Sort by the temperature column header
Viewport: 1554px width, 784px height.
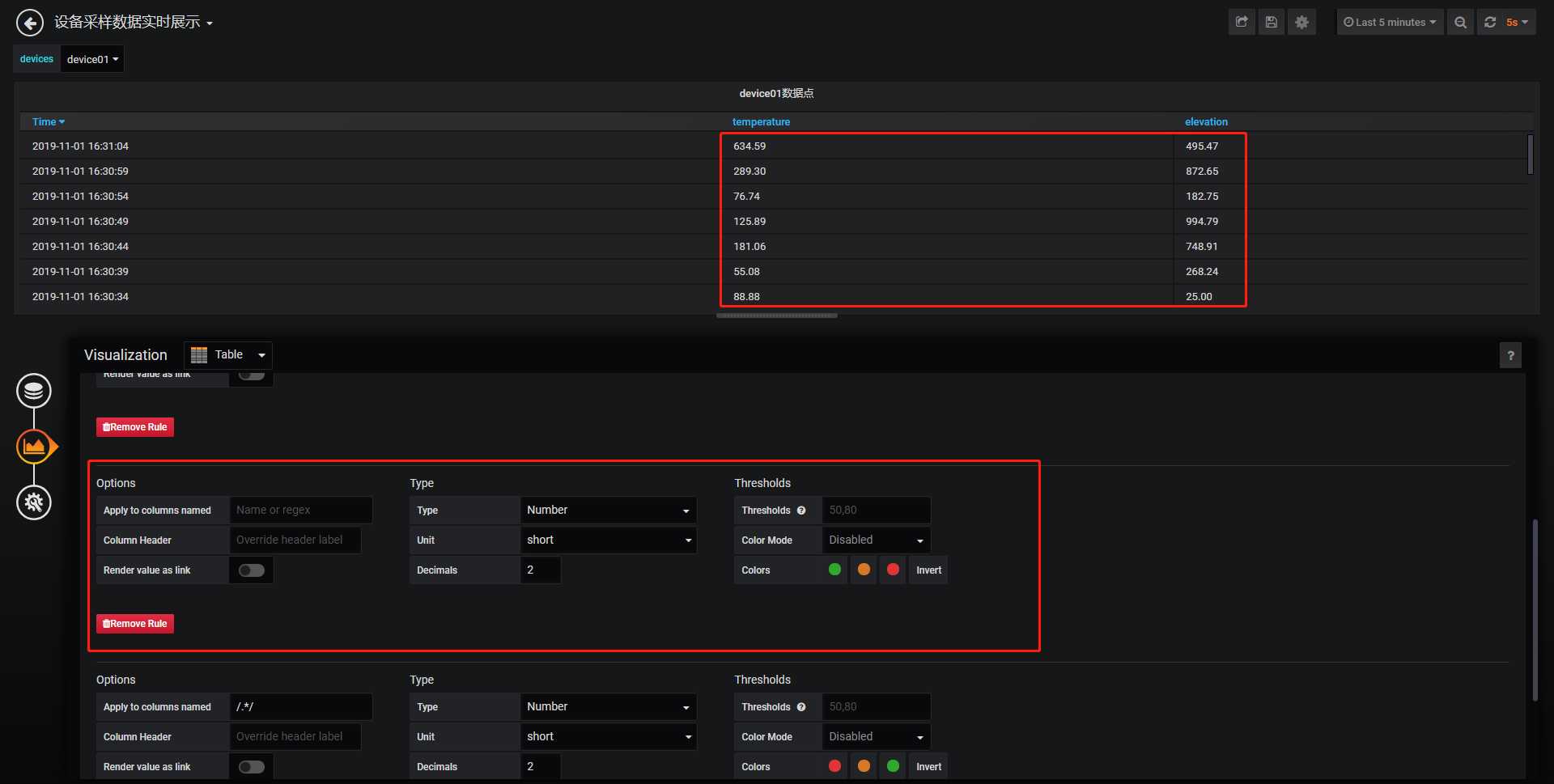pyautogui.click(x=761, y=122)
